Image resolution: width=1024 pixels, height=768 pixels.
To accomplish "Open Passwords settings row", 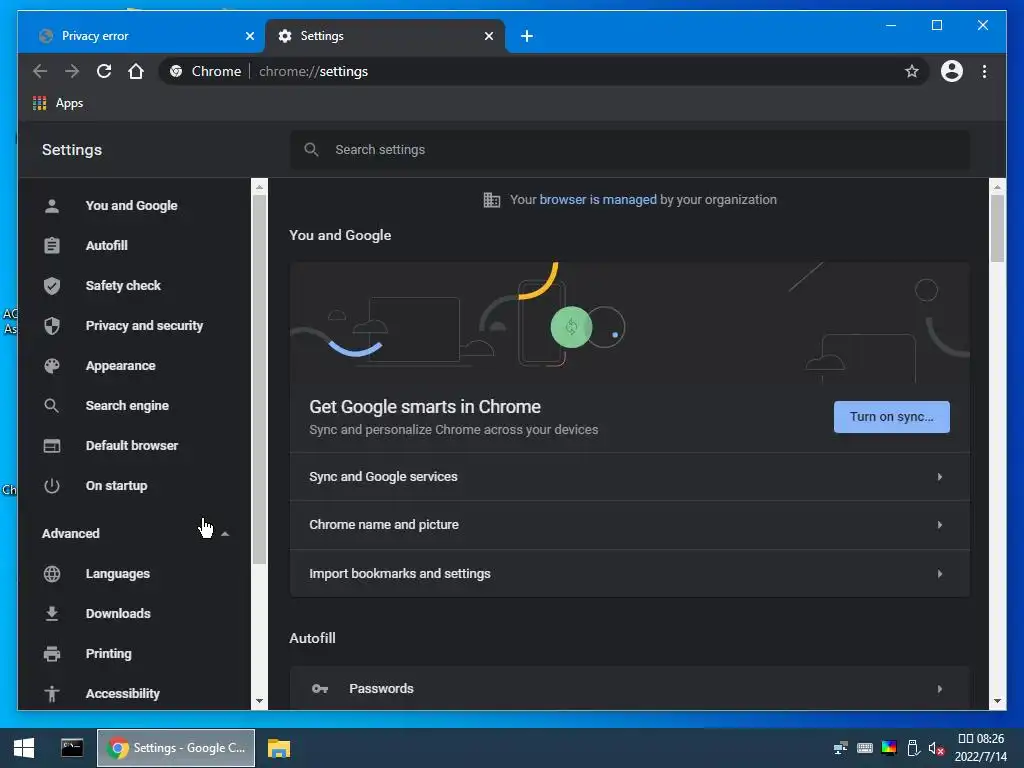I will [630, 688].
